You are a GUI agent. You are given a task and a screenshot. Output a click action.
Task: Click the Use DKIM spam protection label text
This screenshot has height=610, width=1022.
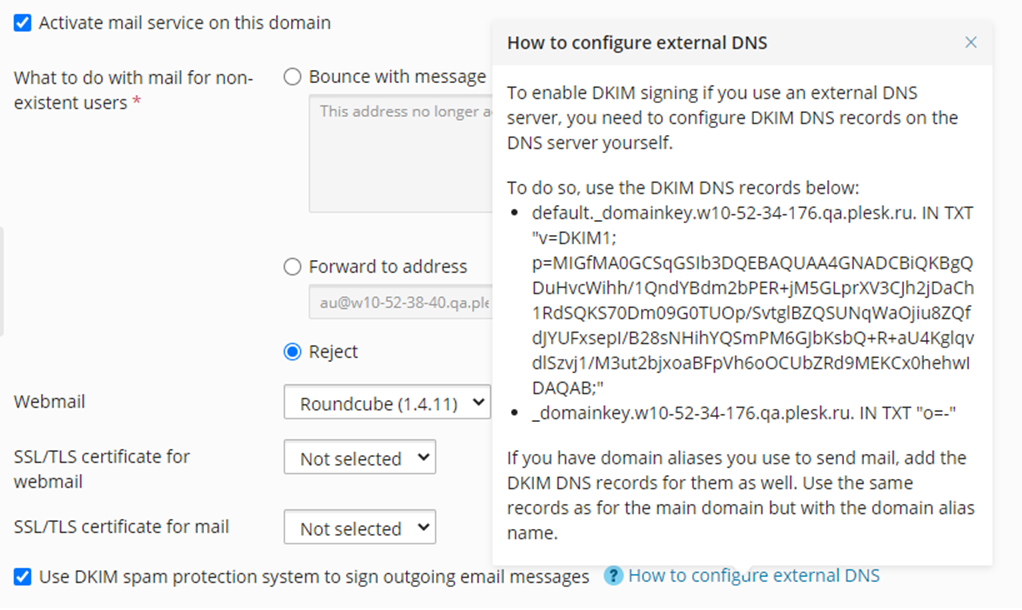pos(314,576)
